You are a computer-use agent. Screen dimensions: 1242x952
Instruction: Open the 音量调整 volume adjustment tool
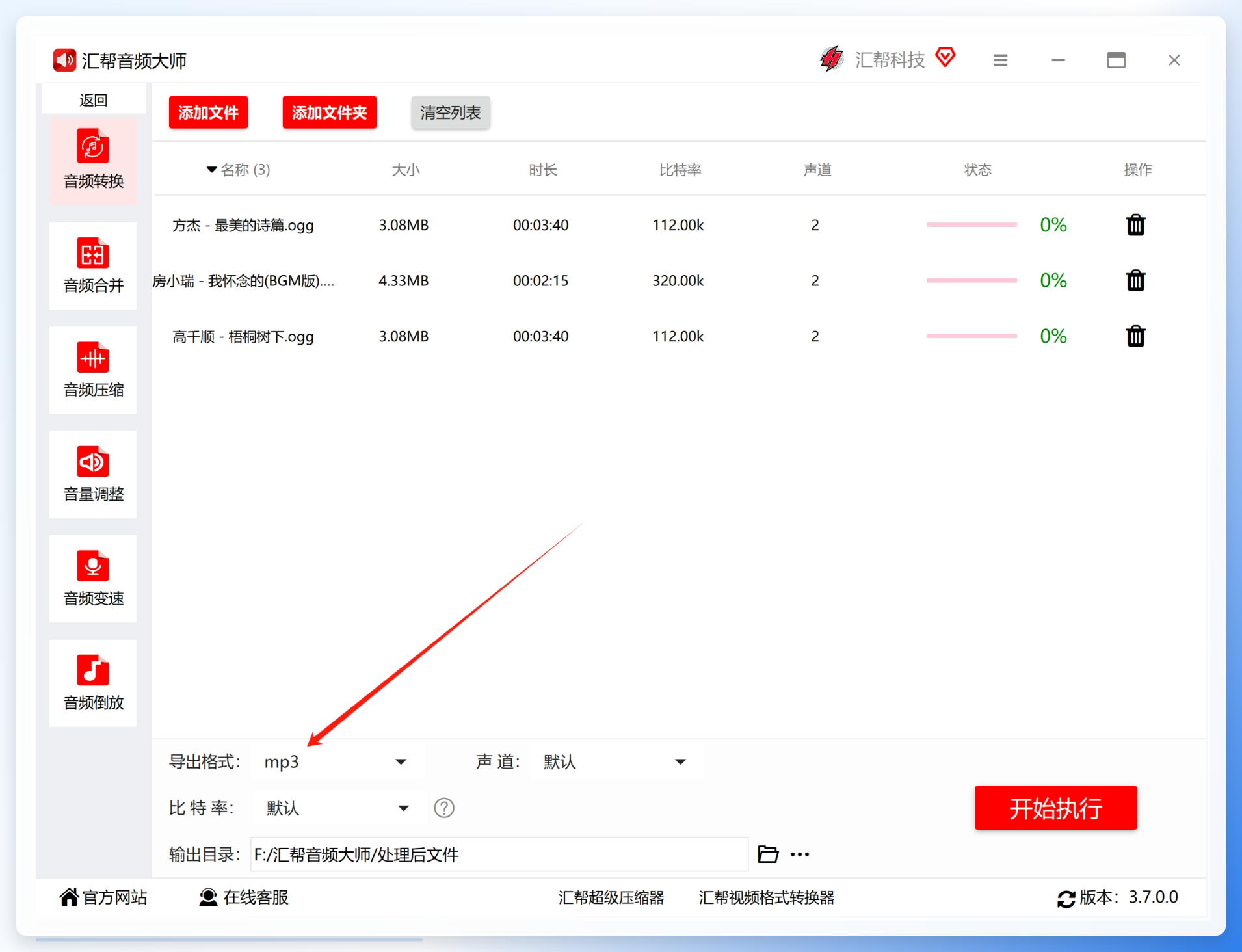coord(93,475)
